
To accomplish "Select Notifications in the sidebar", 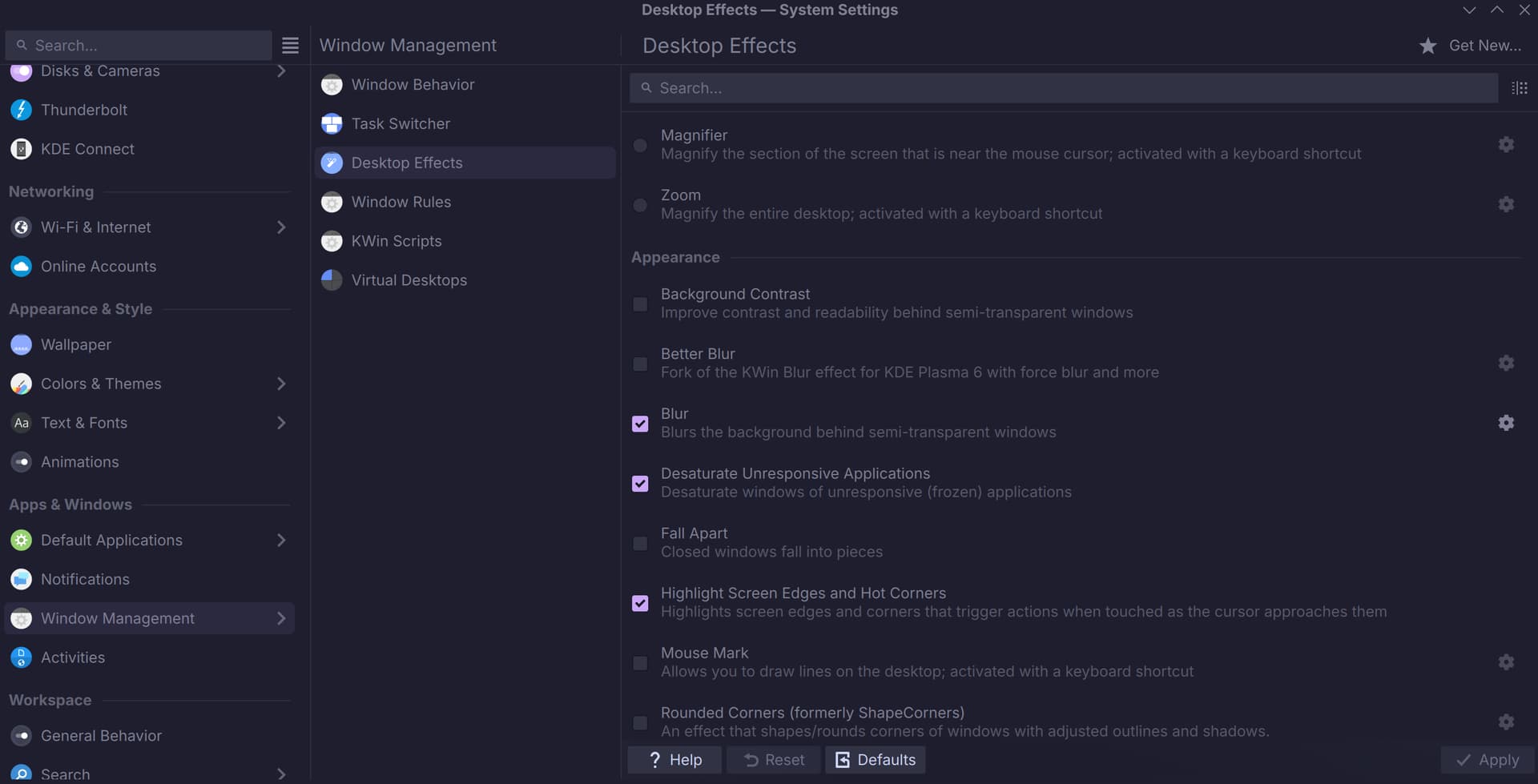I will (x=150, y=579).
